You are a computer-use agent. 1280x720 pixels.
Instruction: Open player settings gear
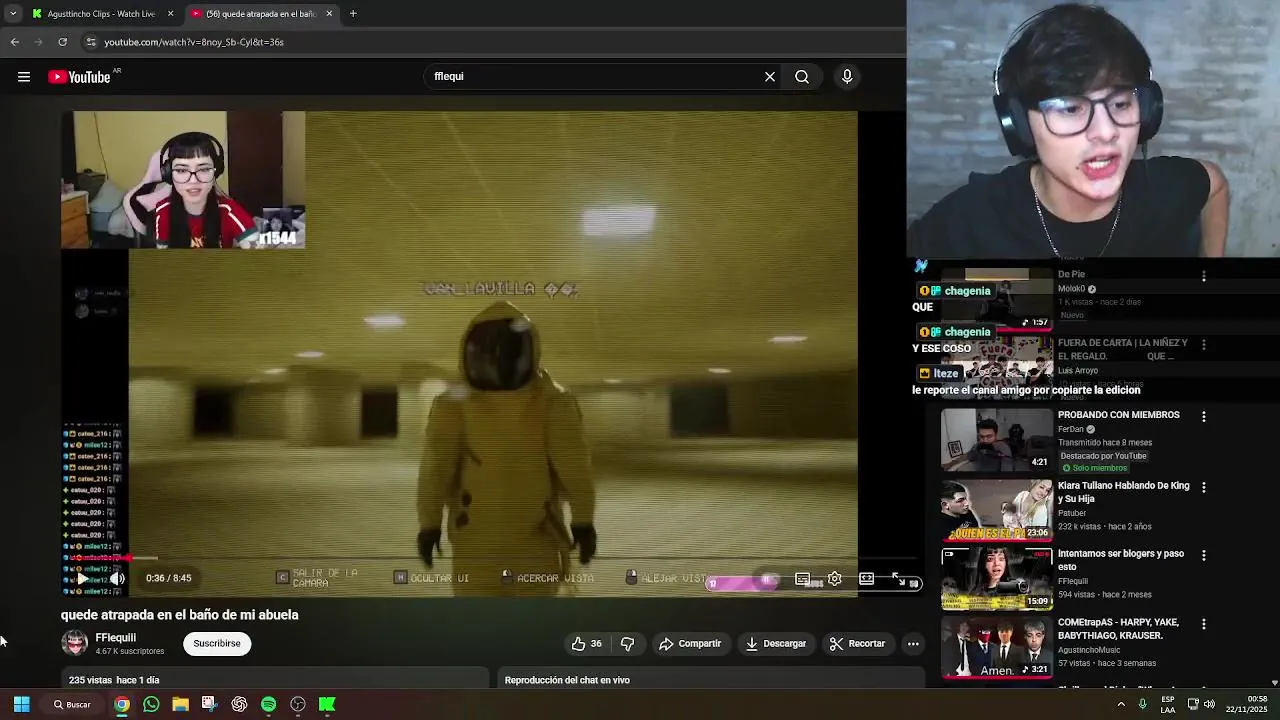pos(834,579)
